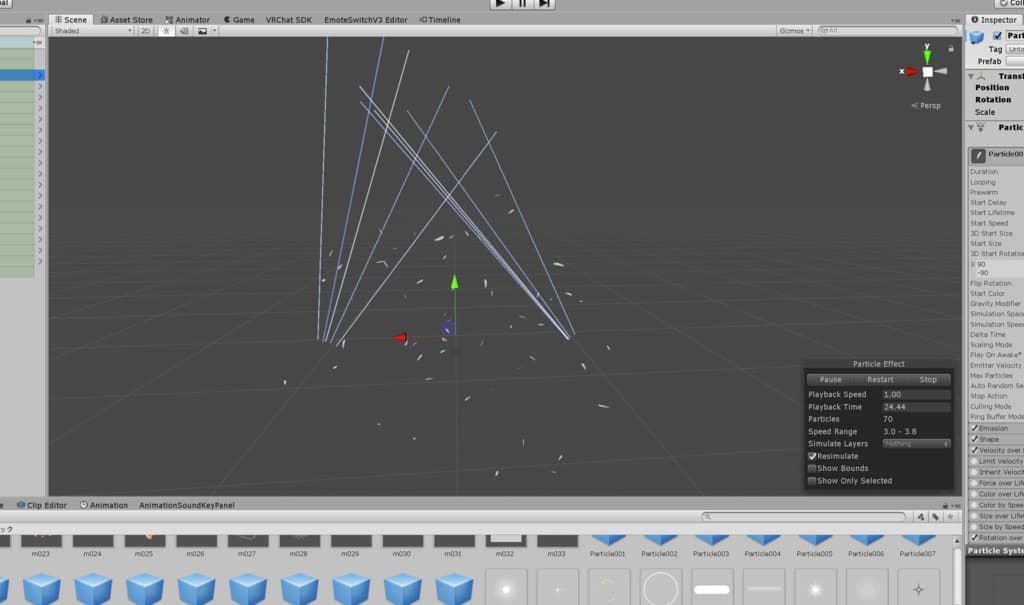Open the Animation tab in bottom panel

(x=104, y=505)
